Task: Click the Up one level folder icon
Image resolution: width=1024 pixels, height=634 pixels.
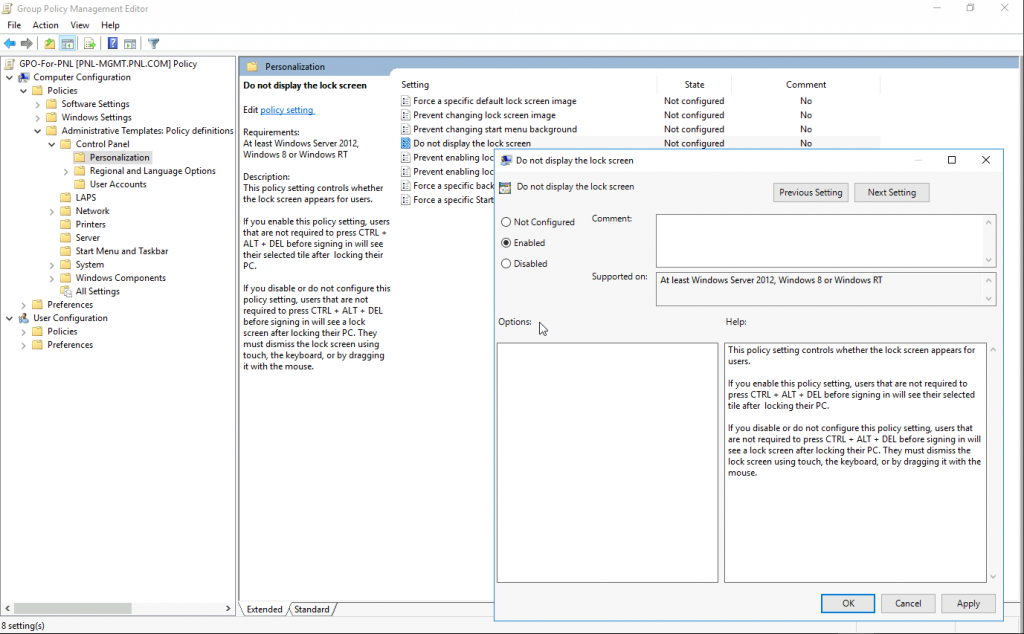Action: click(50, 43)
